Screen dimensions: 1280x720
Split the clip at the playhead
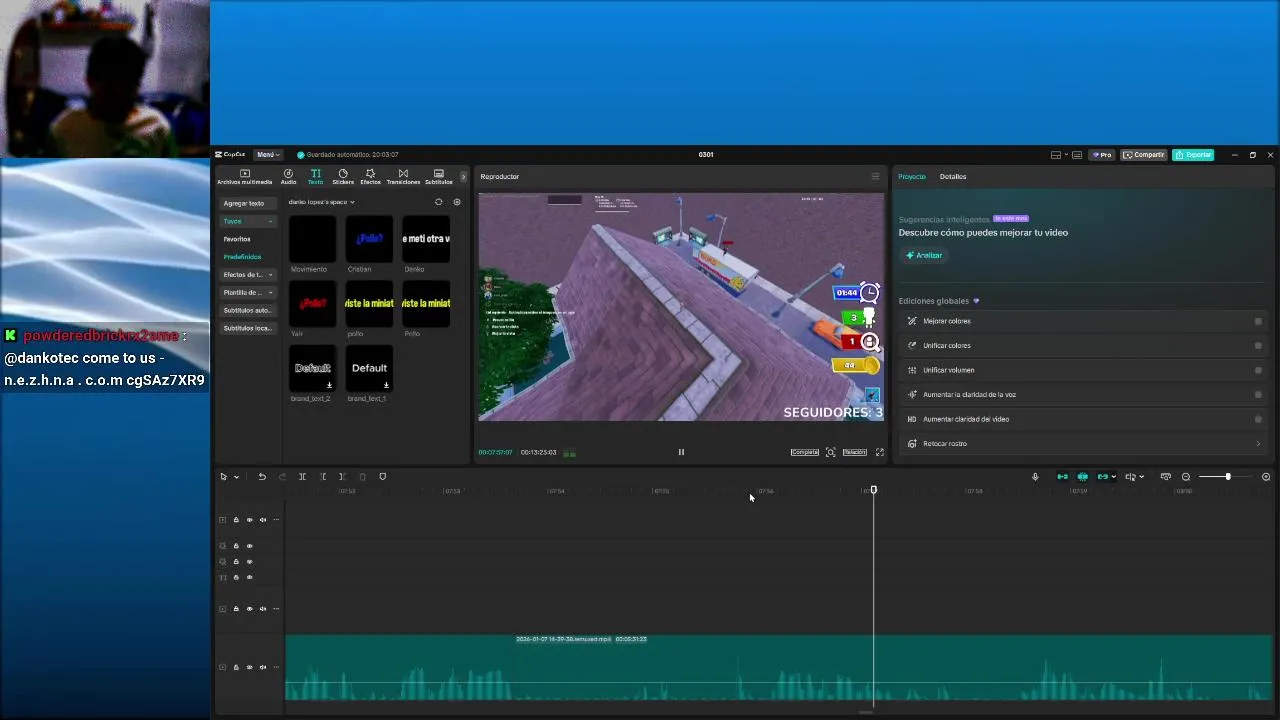(x=302, y=477)
